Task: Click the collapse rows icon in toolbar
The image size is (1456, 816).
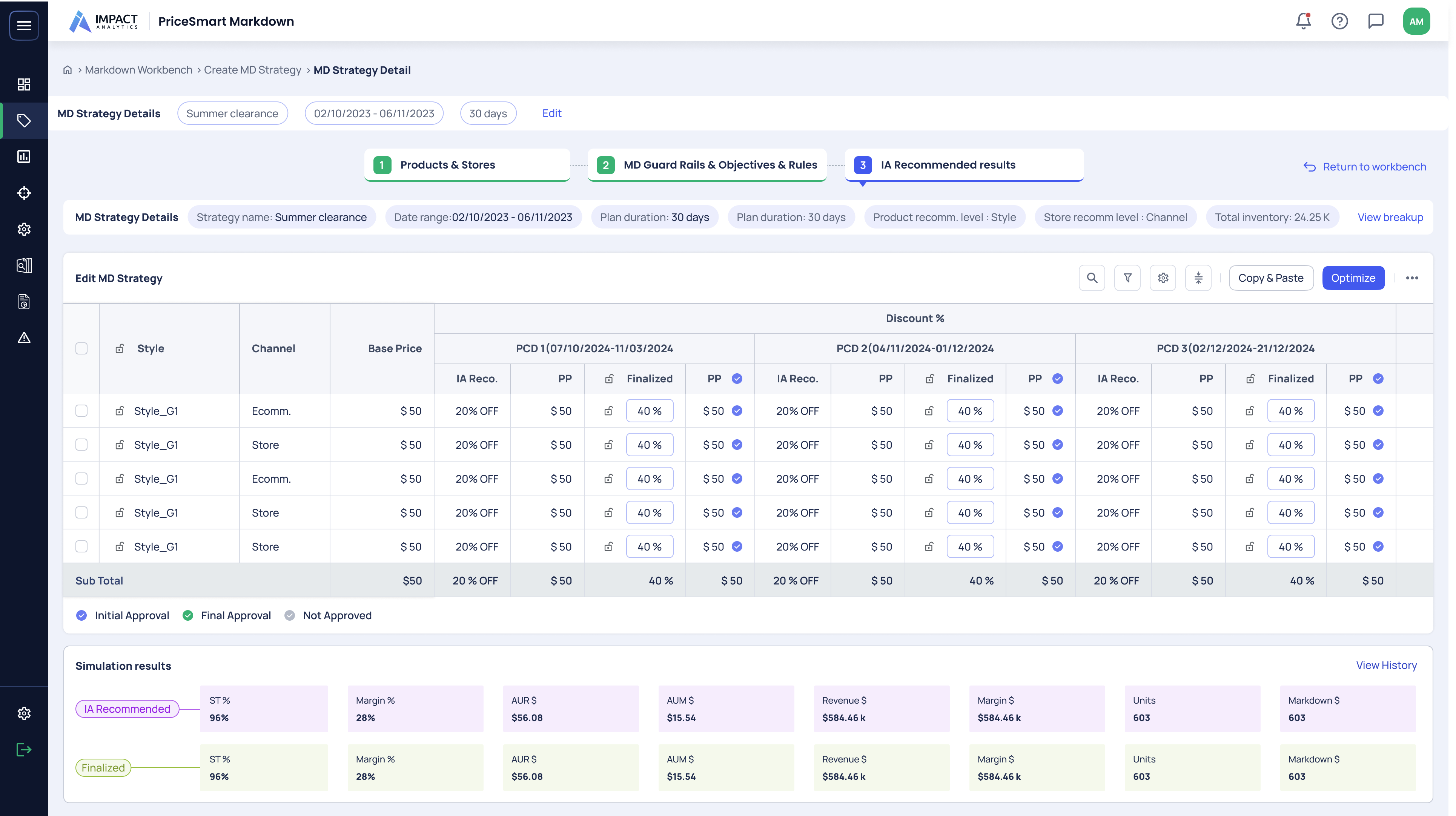Action: pyautogui.click(x=1198, y=278)
